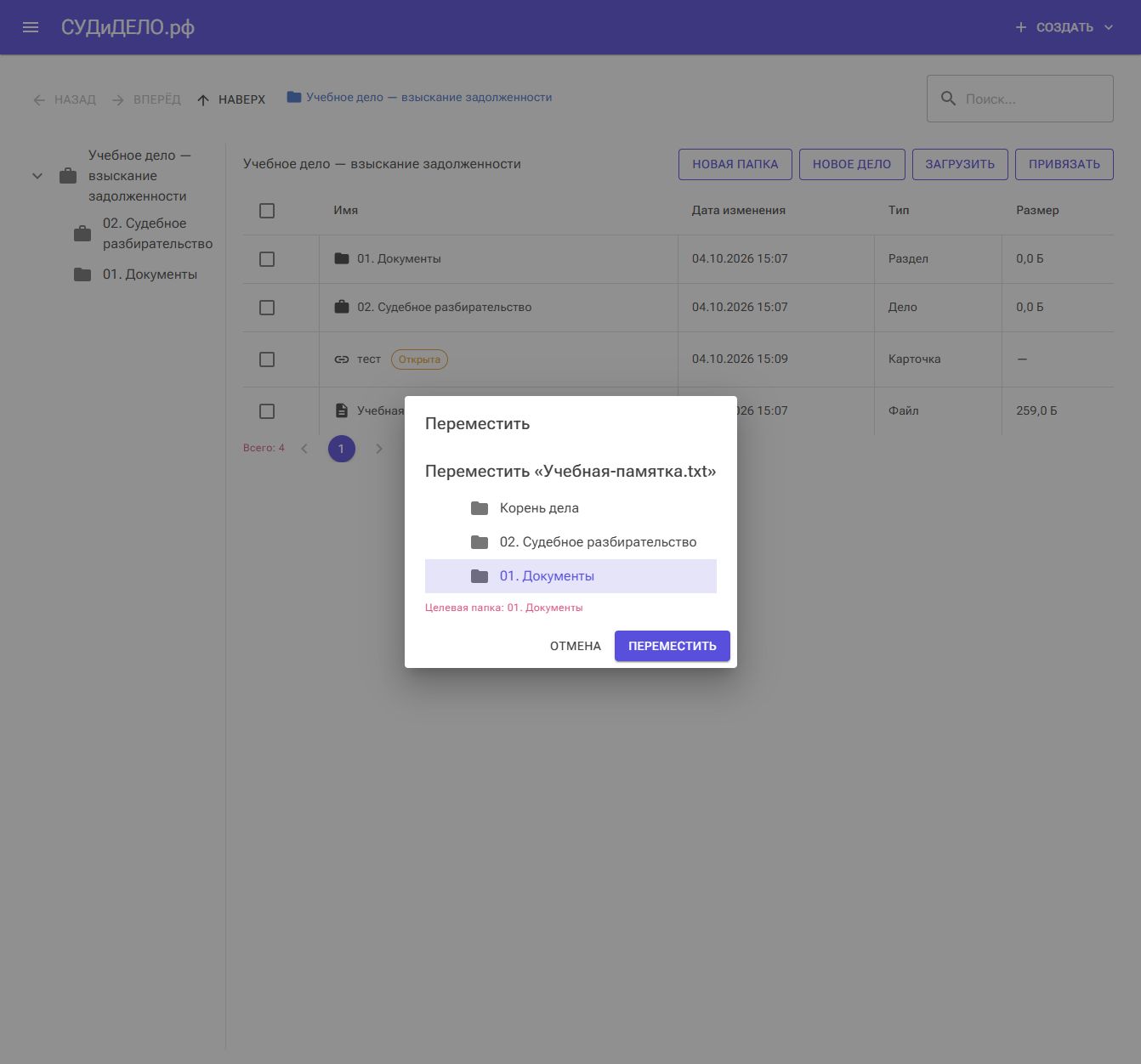Click folder icon of 01. Документы in sidebar

point(82,274)
